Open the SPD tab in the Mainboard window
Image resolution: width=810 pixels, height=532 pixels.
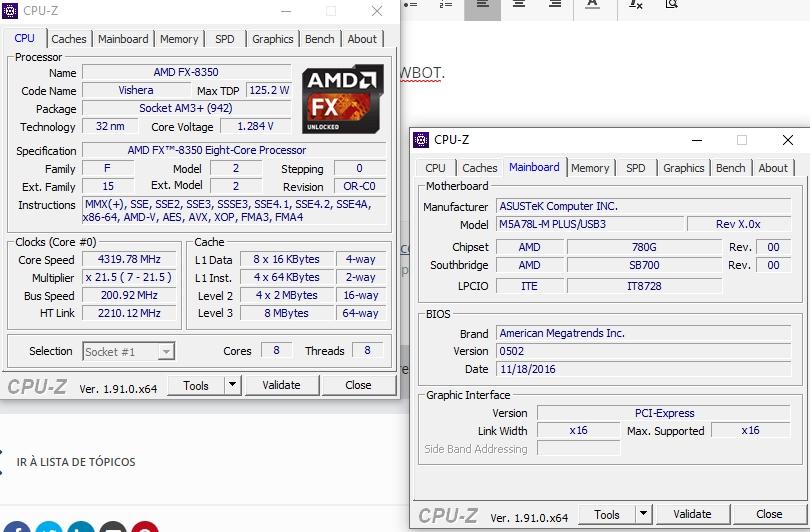click(x=635, y=168)
